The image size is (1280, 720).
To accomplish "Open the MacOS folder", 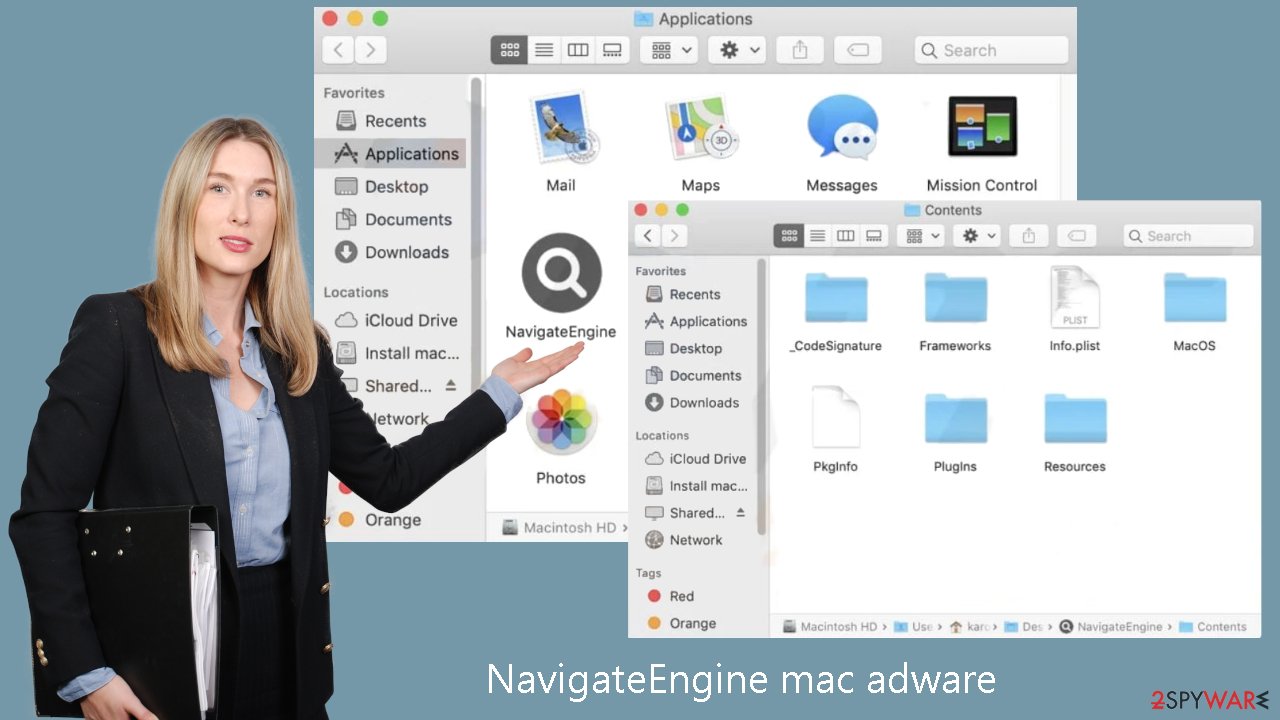I will 1194,297.
